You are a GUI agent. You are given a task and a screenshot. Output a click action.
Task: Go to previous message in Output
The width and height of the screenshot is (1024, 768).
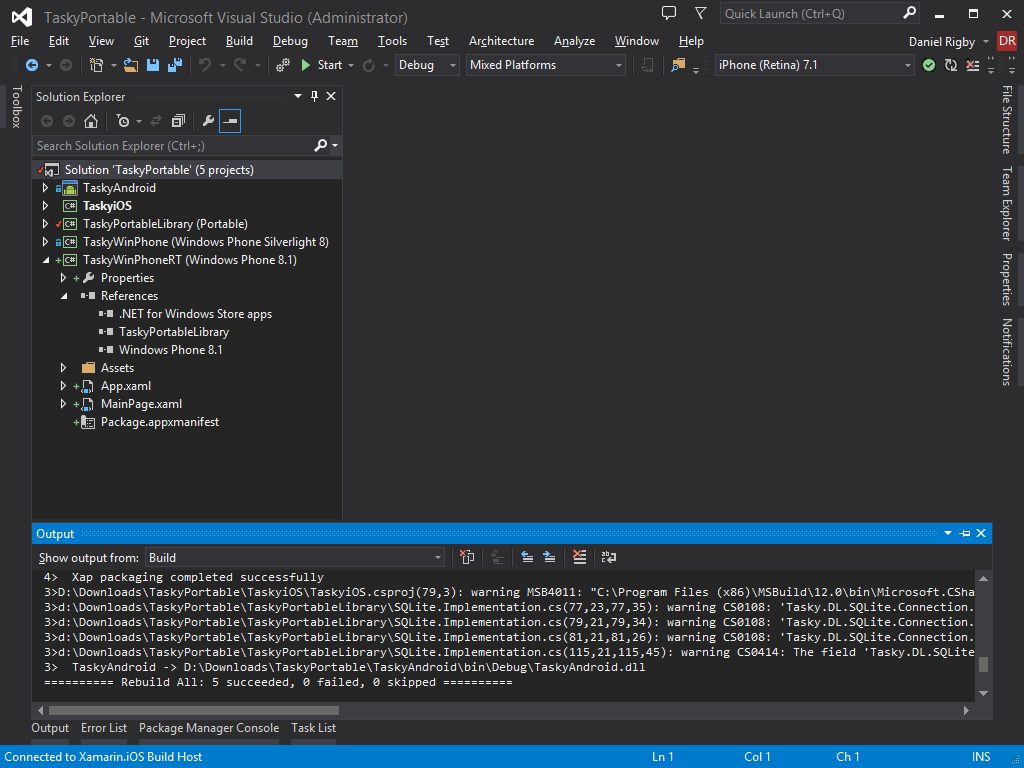(527, 557)
